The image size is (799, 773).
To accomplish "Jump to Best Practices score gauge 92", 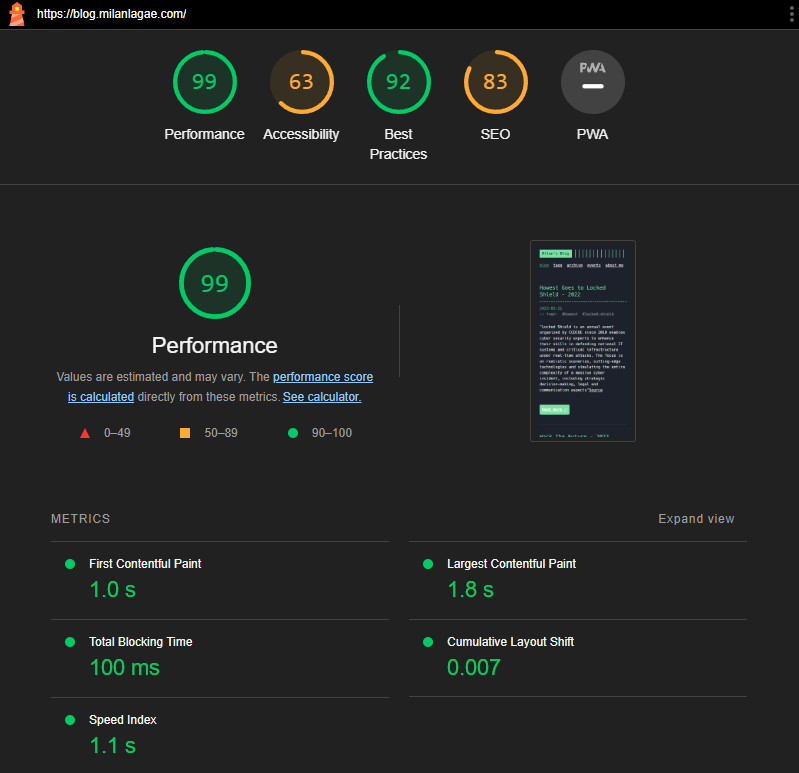I will pos(398,82).
